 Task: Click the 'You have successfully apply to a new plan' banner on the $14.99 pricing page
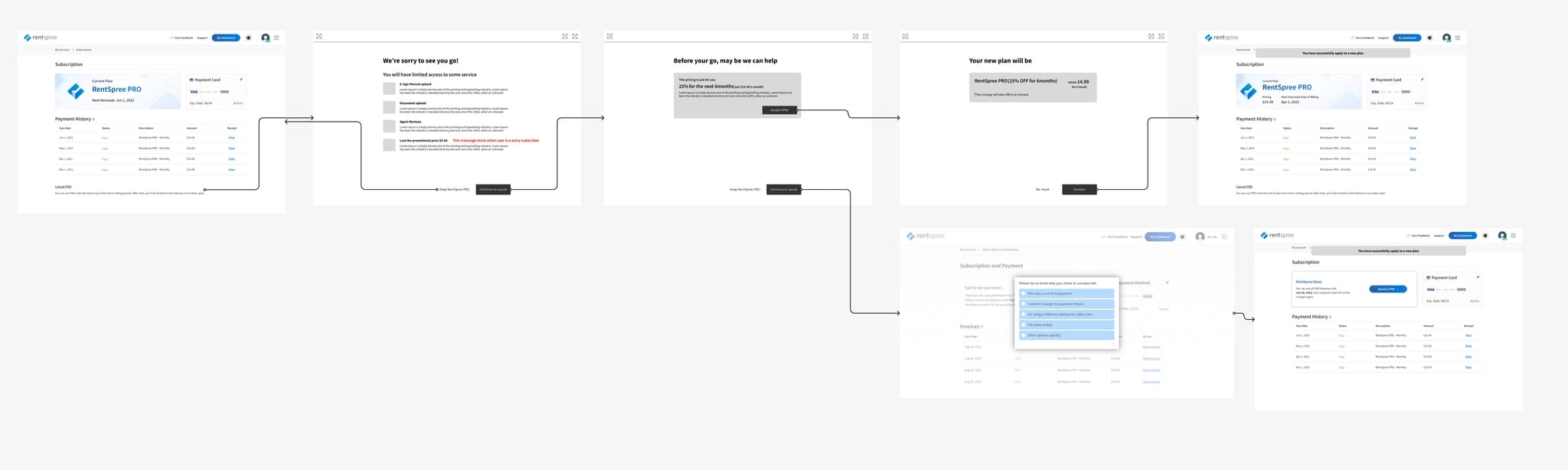point(1332,53)
